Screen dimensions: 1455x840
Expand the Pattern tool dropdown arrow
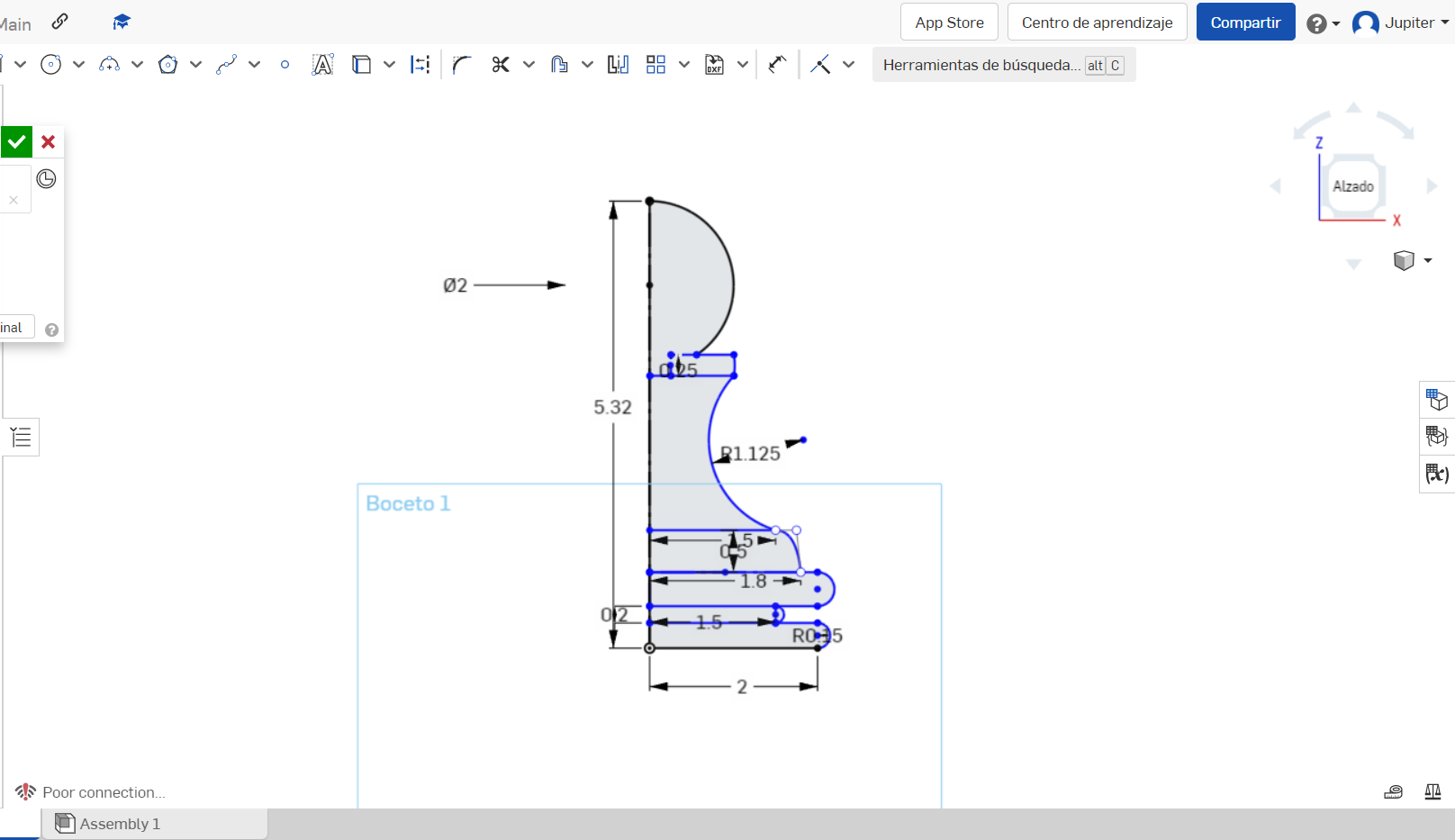tap(684, 65)
